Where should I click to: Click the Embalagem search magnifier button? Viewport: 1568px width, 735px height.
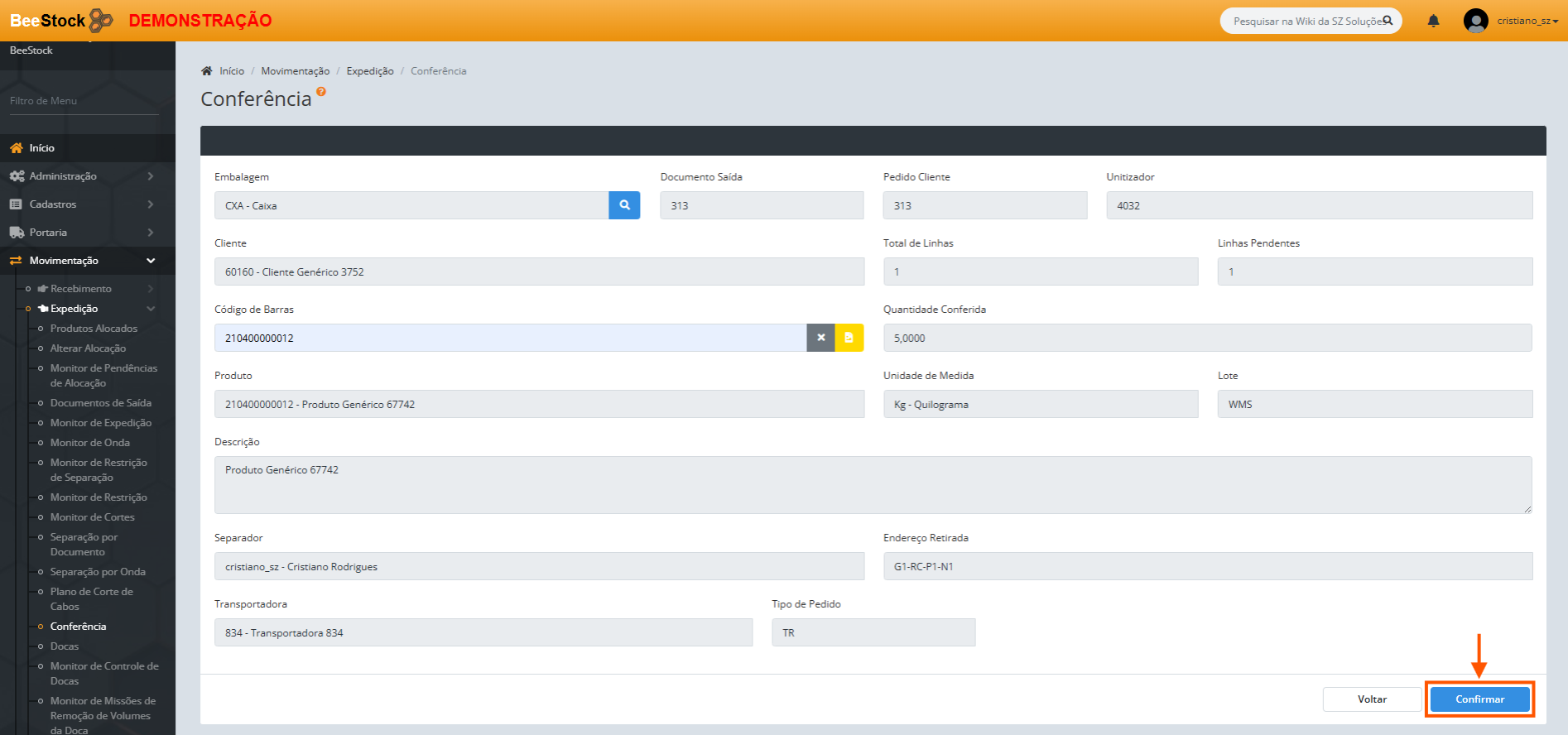point(624,205)
